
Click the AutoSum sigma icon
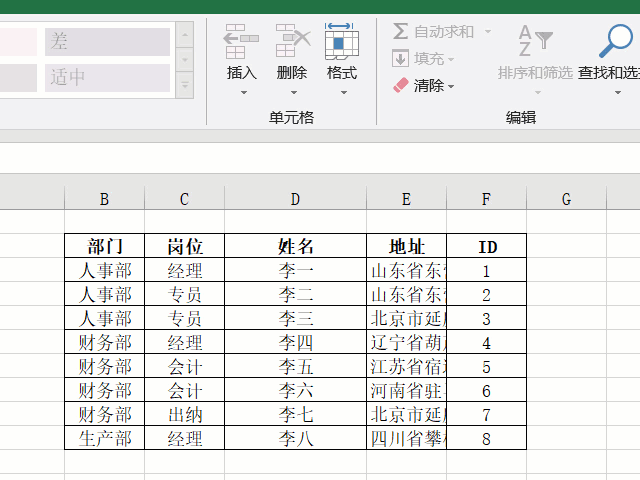click(400, 31)
